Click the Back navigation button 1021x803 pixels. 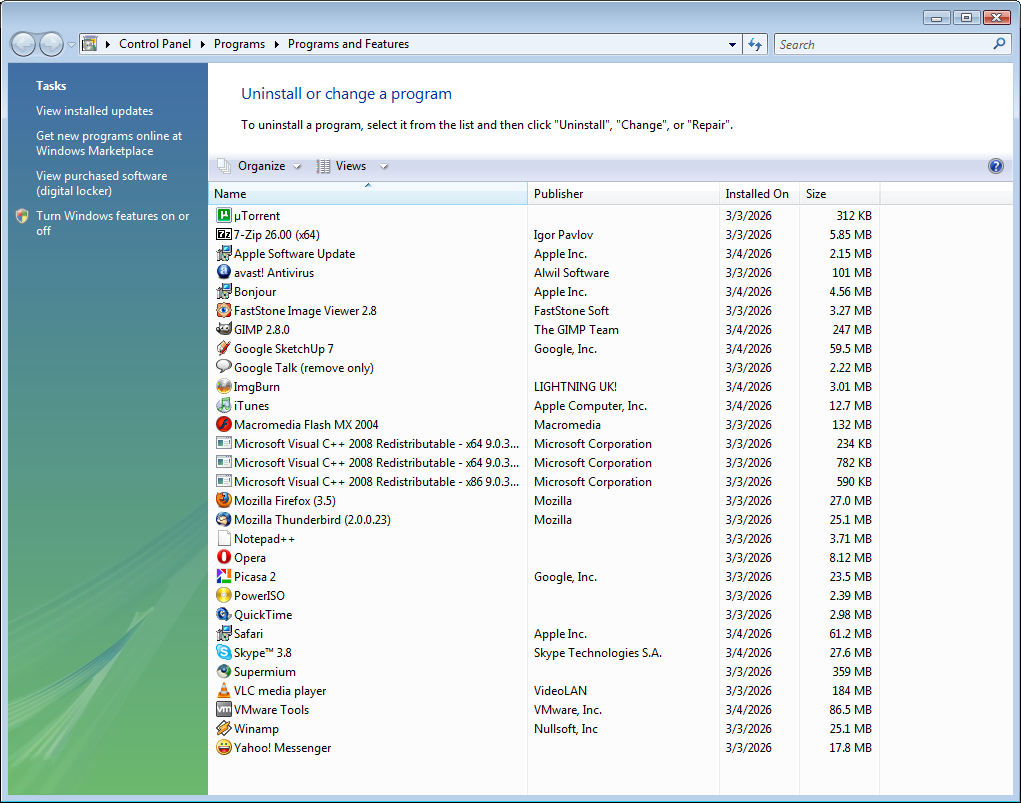[23, 44]
